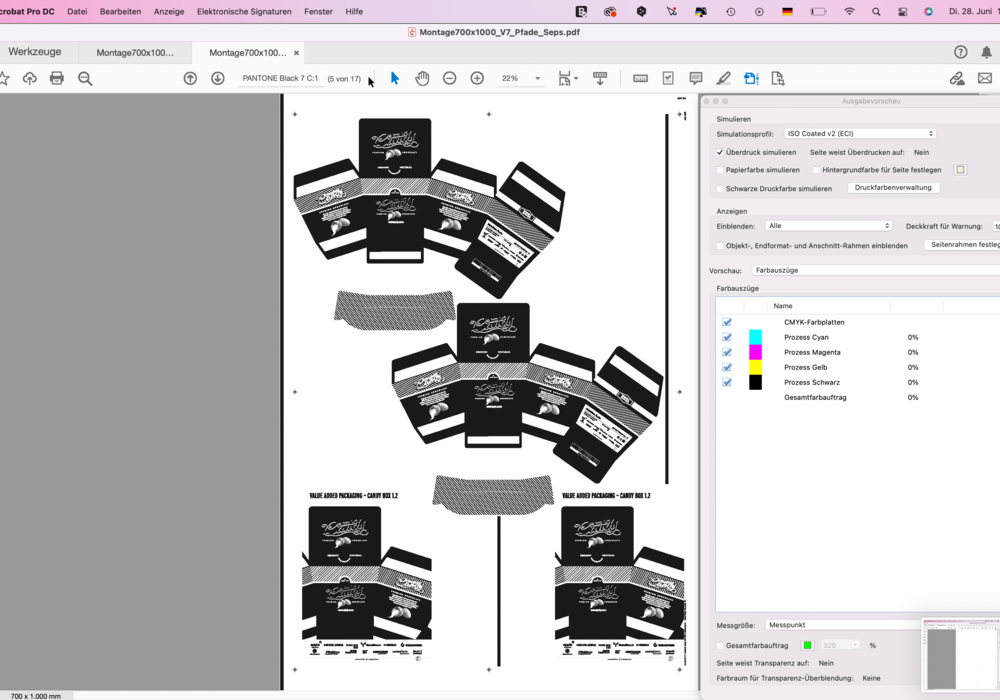The width and height of the screenshot is (1000, 700).
Task: Open the Fenster menu
Action: [x=318, y=11]
